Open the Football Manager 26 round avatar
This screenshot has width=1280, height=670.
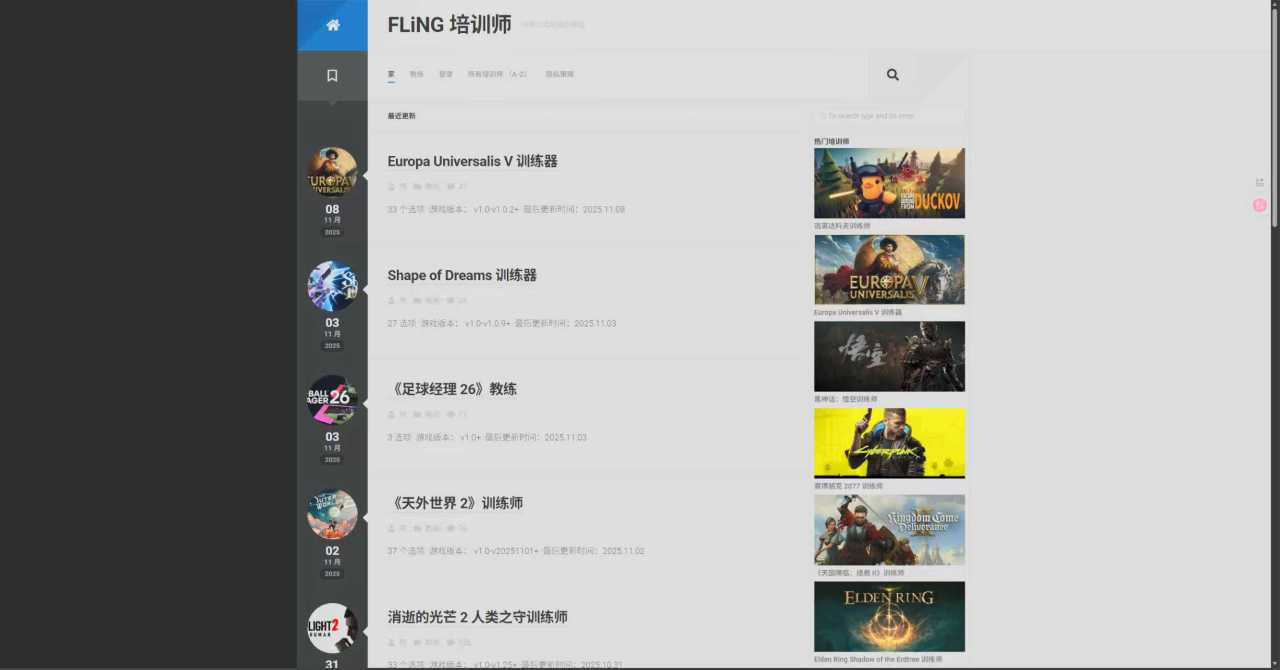point(332,400)
